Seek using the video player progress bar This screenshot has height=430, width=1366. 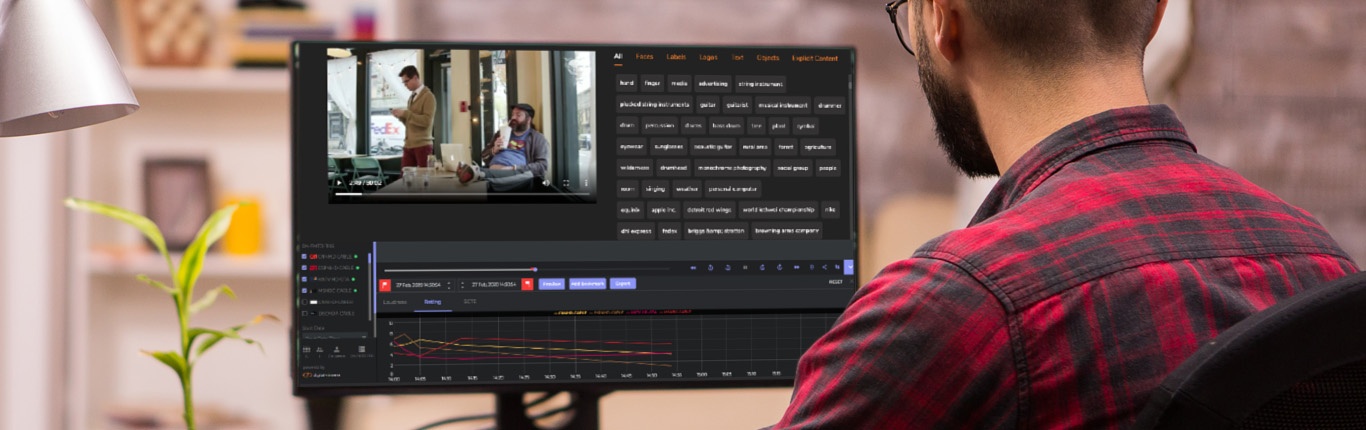[462, 194]
